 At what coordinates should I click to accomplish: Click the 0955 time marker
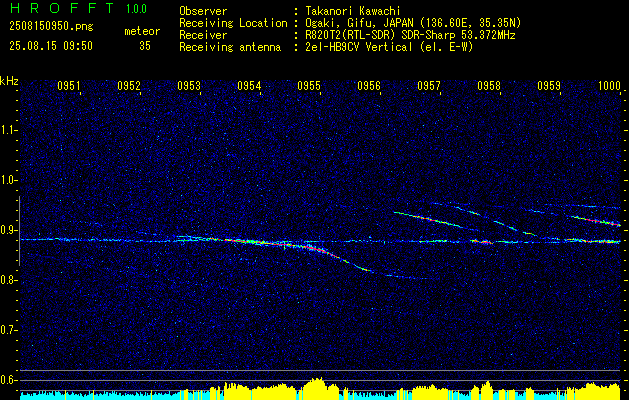(x=309, y=86)
